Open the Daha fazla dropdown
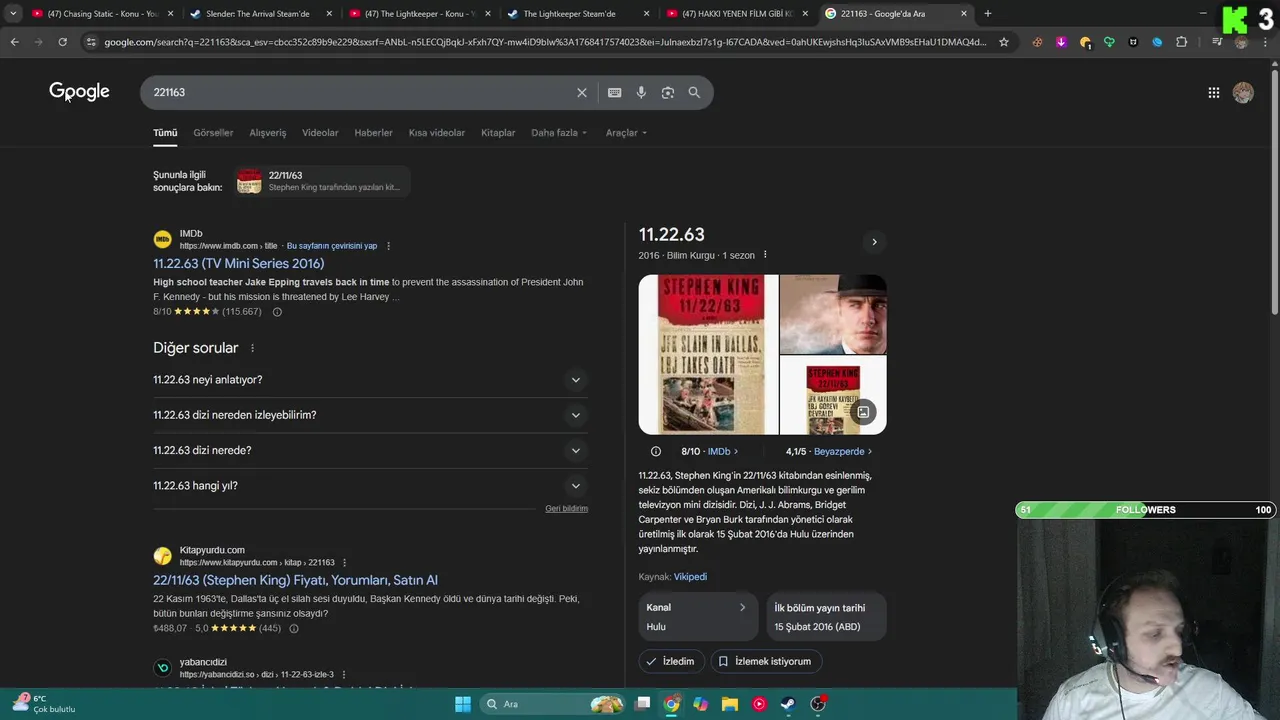The image size is (1280, 720). click(559, 133)
